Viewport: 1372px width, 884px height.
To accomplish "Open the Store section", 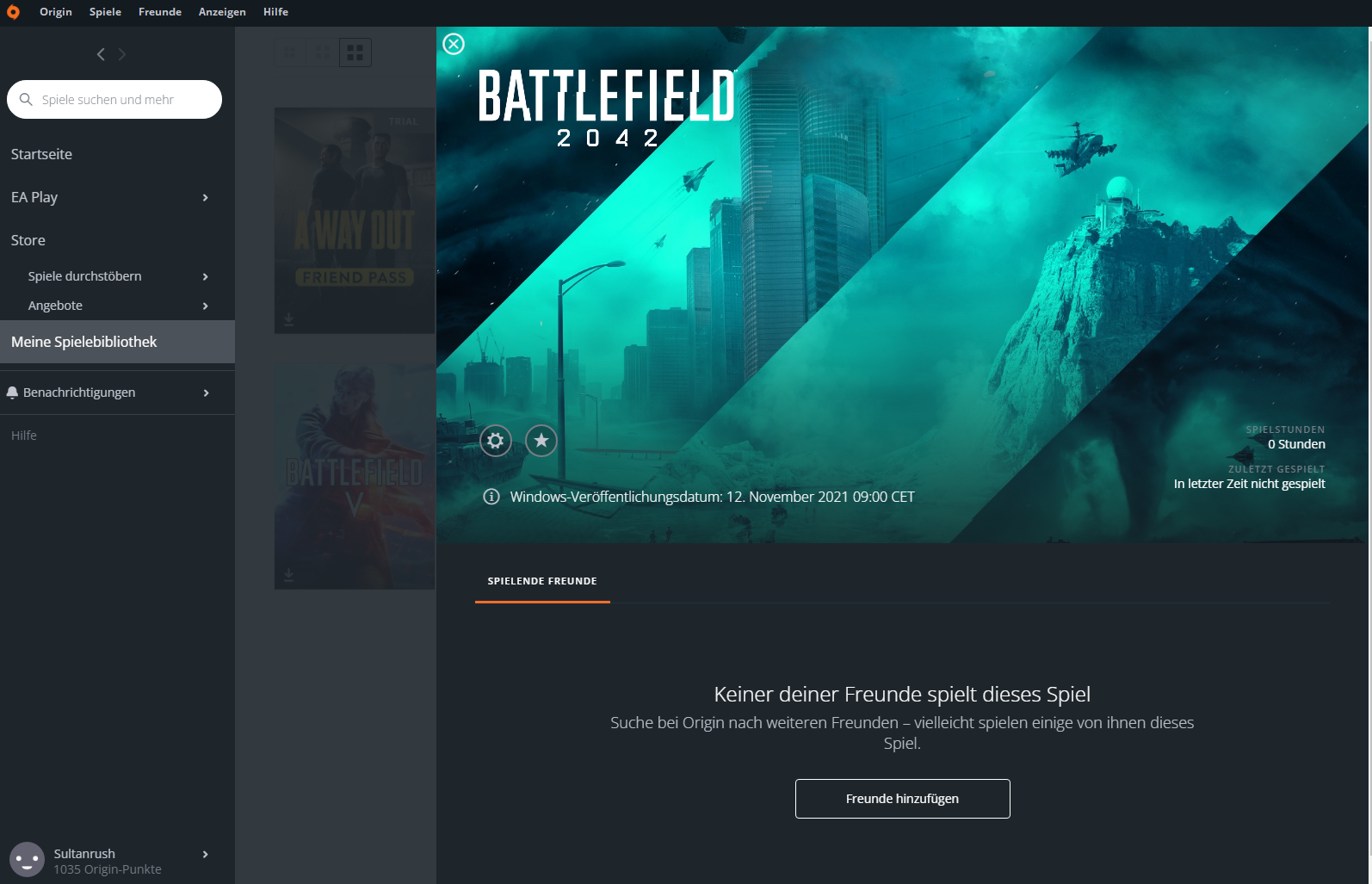I will tap(28, 240).
